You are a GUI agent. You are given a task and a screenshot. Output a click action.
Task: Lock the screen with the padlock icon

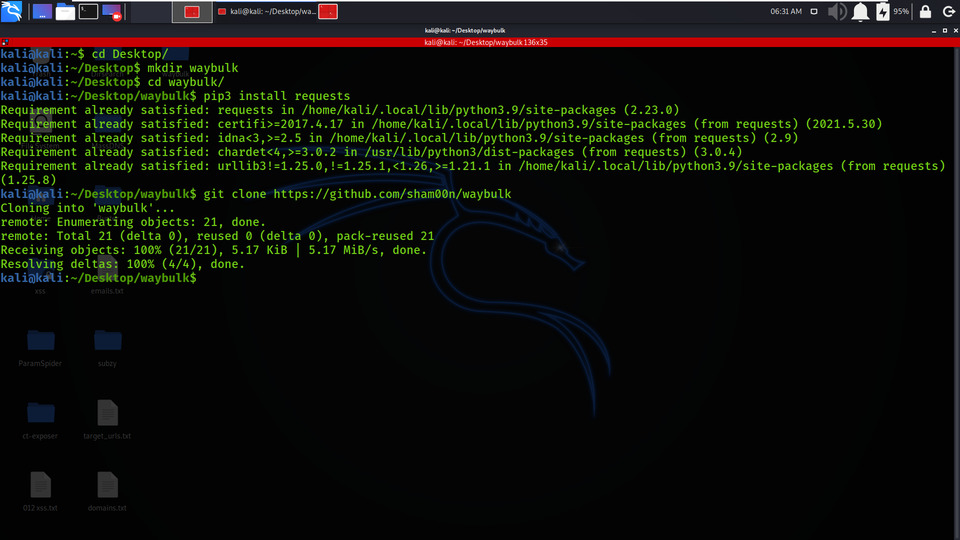925,12
